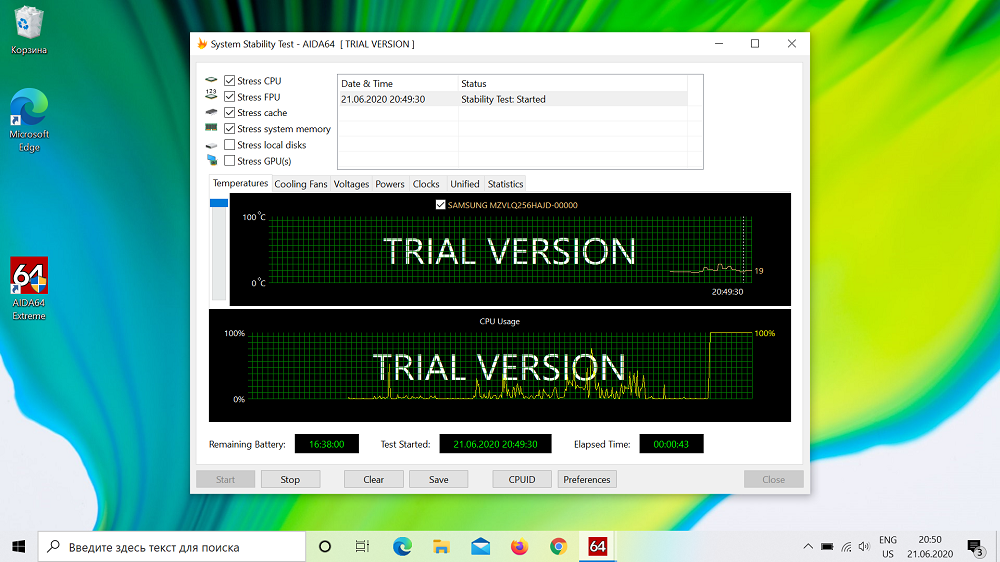Viewport: 1000px width, 562px height.
Task: Open the Recycle Bin (Корзина) desktop icon
Action: (29, 30)
